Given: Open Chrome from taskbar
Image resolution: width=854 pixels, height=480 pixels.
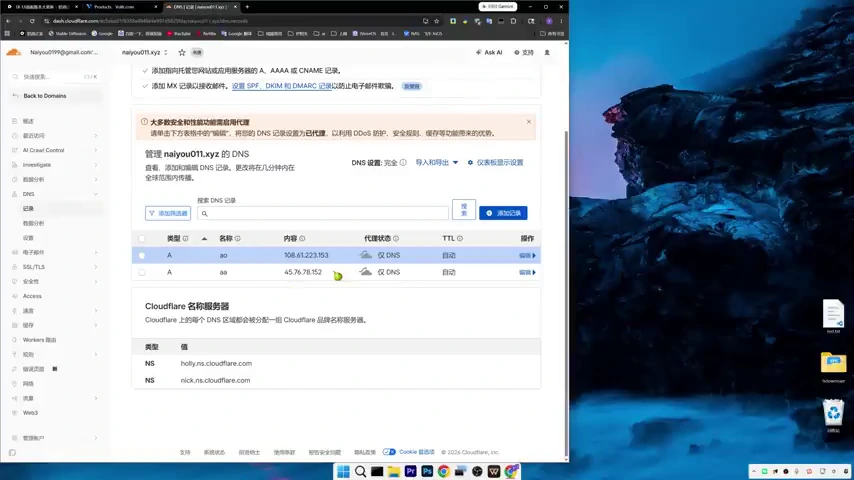Looking at the screenshot, I should [444, 472].
